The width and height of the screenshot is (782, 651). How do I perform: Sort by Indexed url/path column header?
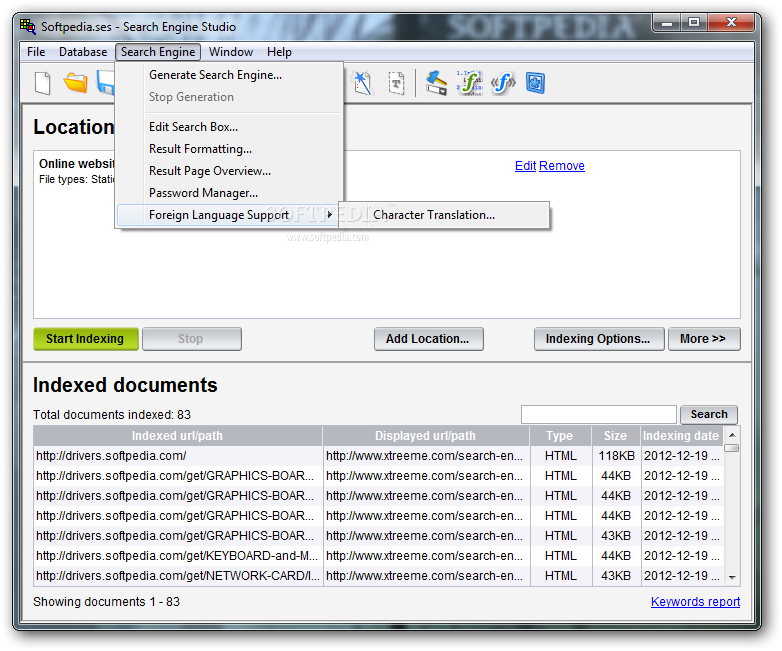pos(178,435)
